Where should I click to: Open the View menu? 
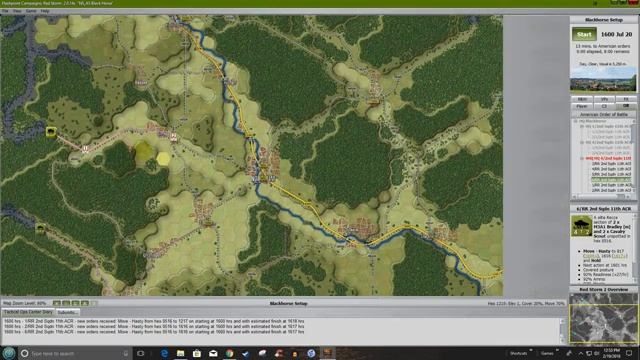[x=17, y=11]
